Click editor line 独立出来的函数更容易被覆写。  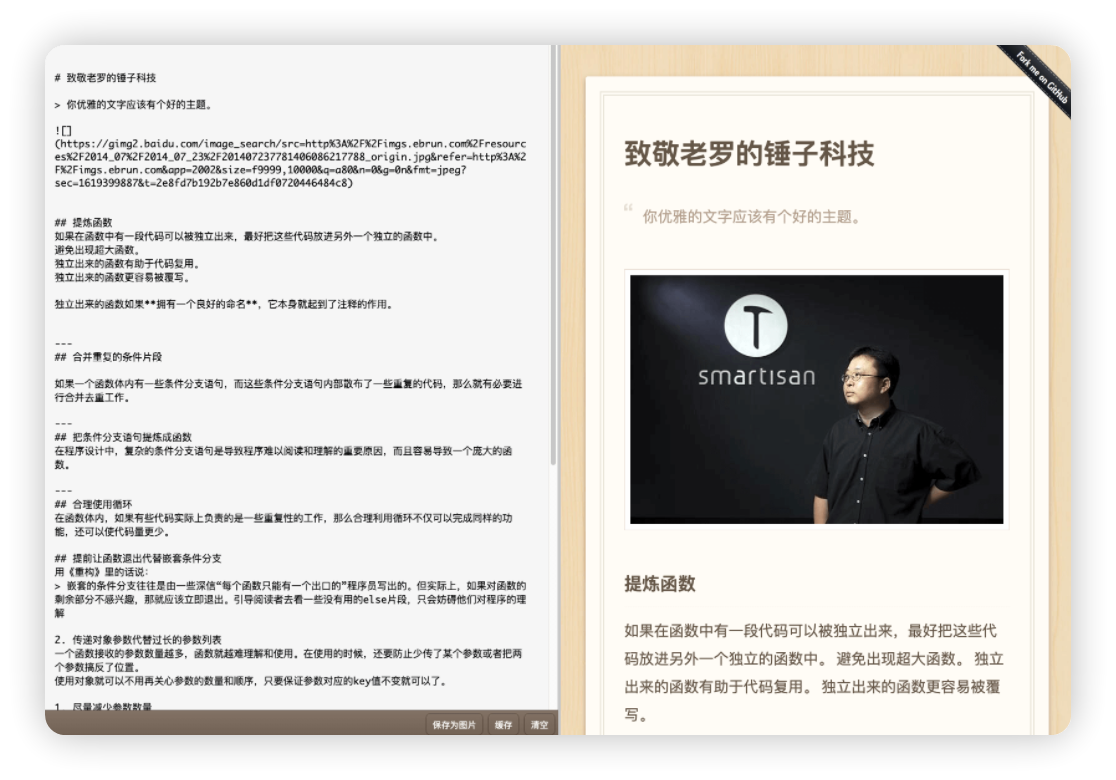coord(122,277)
